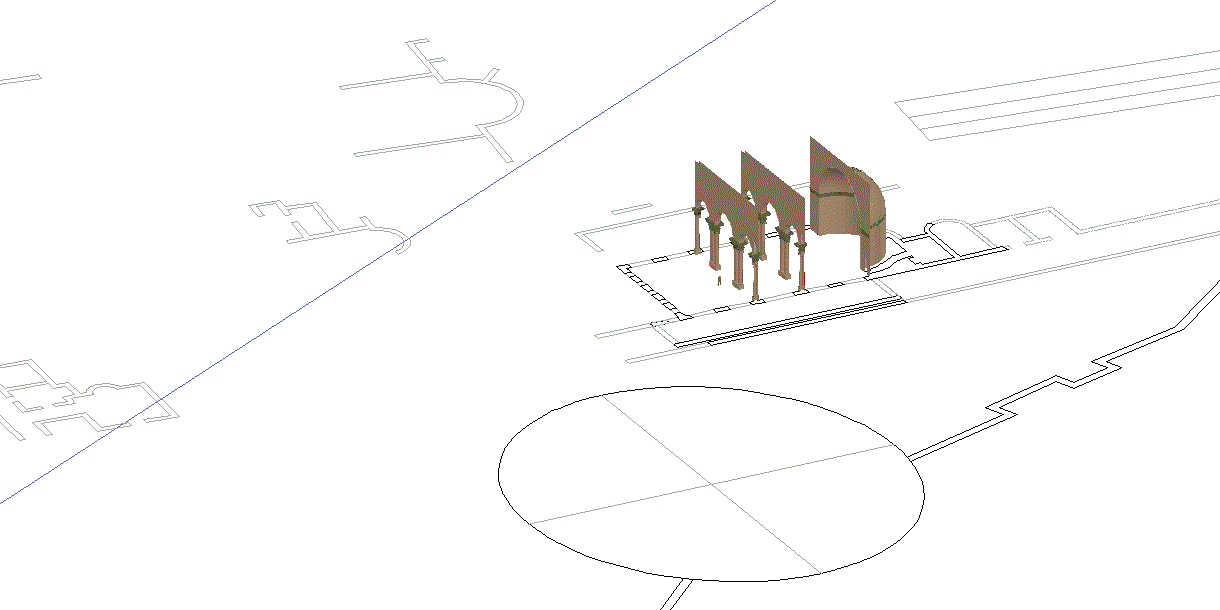The image size is (1220, 610).
Task: Click the tiny human scale figure
Action: (718, 281)
